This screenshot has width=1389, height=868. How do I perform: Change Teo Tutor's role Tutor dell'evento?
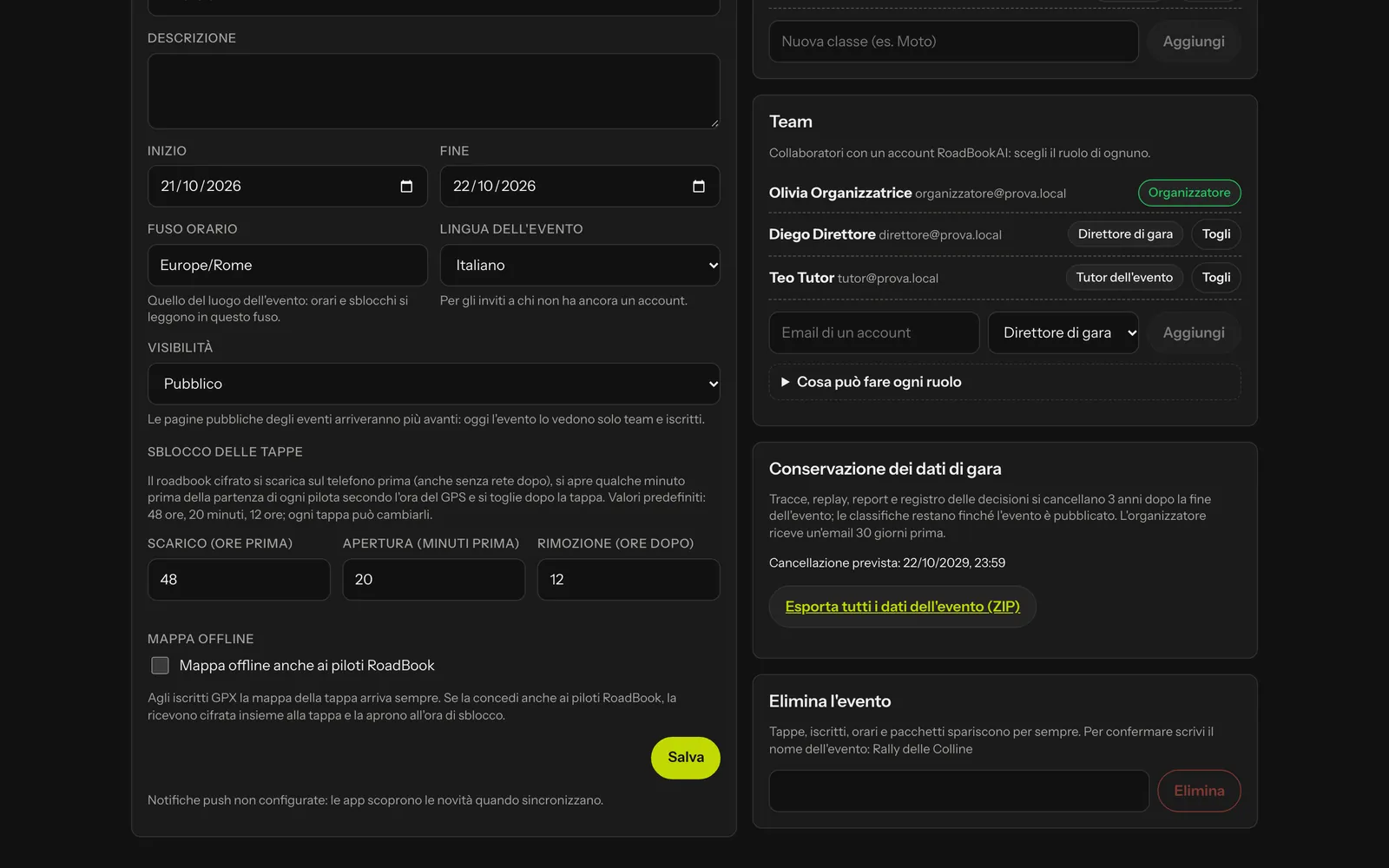1124,278
